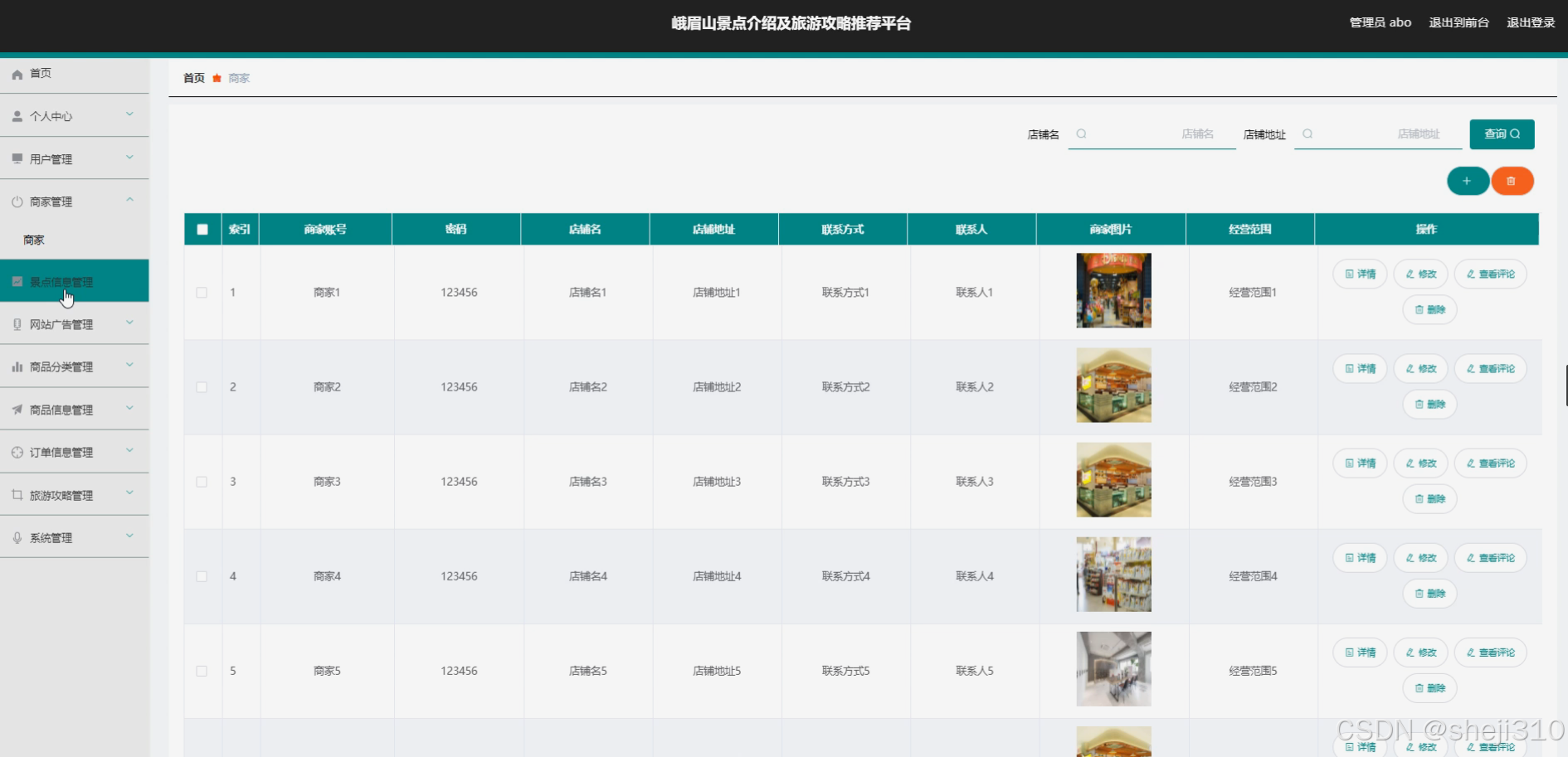
Task: Click the 查询 search button
Action: tap(1502, 134)
